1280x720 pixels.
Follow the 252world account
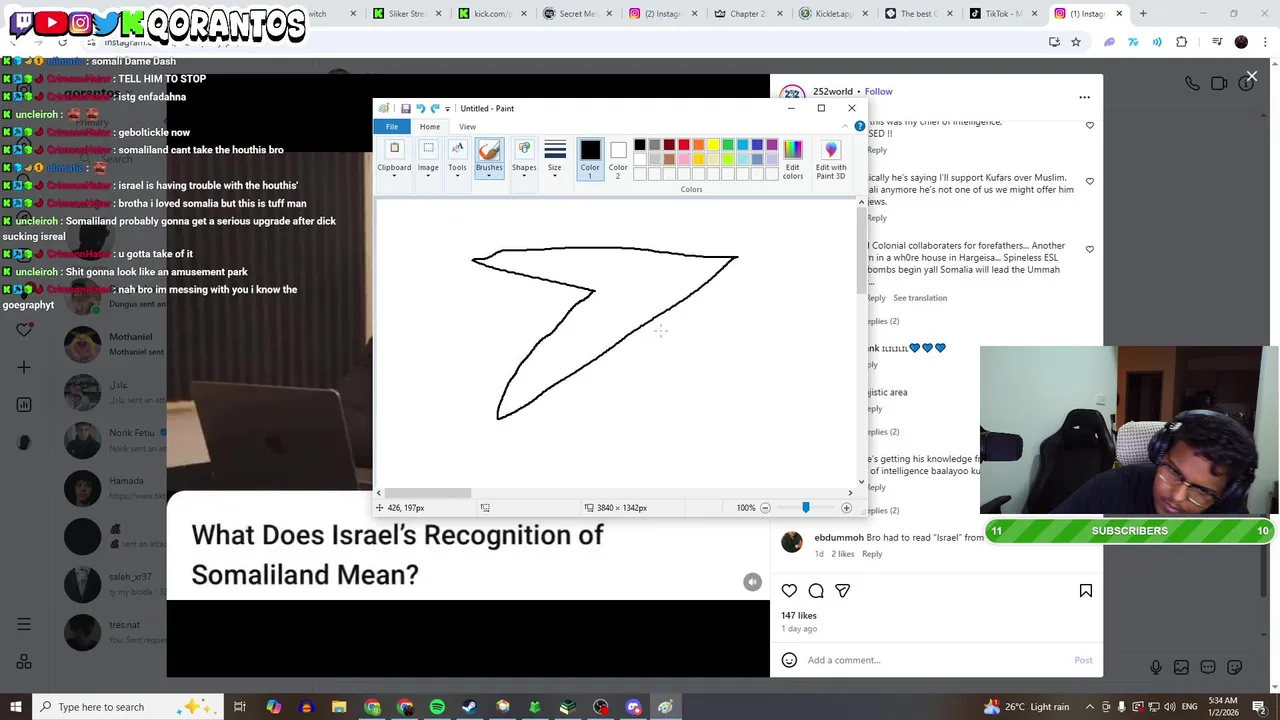click(x=879, y=92)
